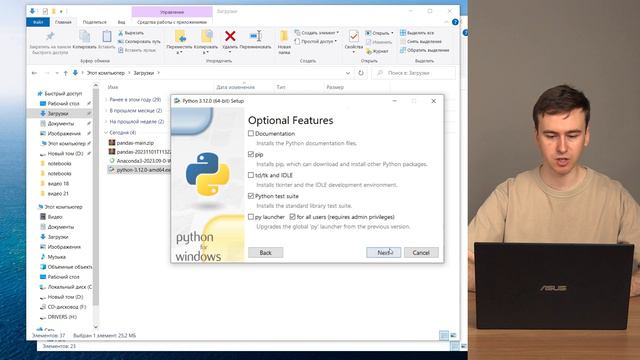Click Скопировать путь icon
Screen dimensions: 640x360
(x=121, y=42)
